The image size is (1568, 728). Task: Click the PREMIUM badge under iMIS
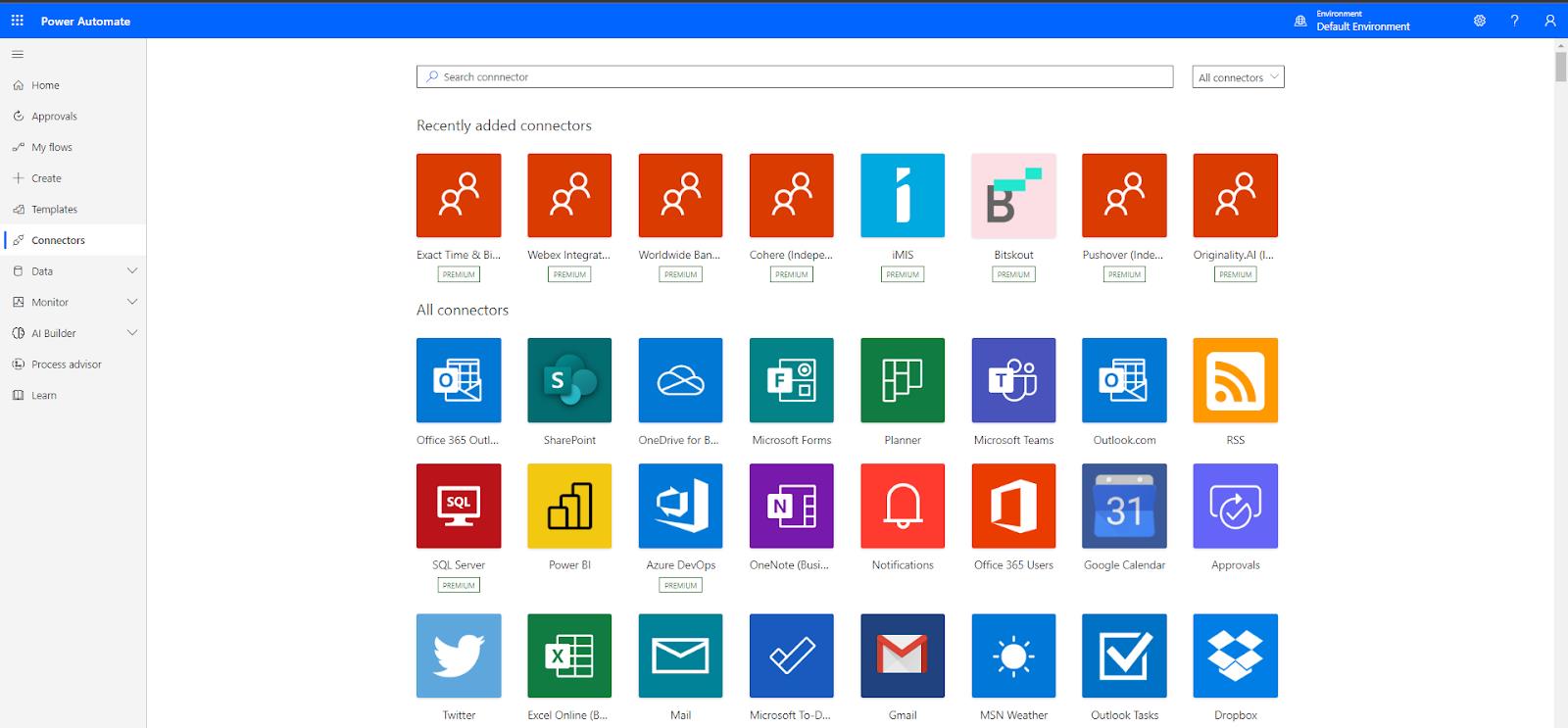[903, 274]
